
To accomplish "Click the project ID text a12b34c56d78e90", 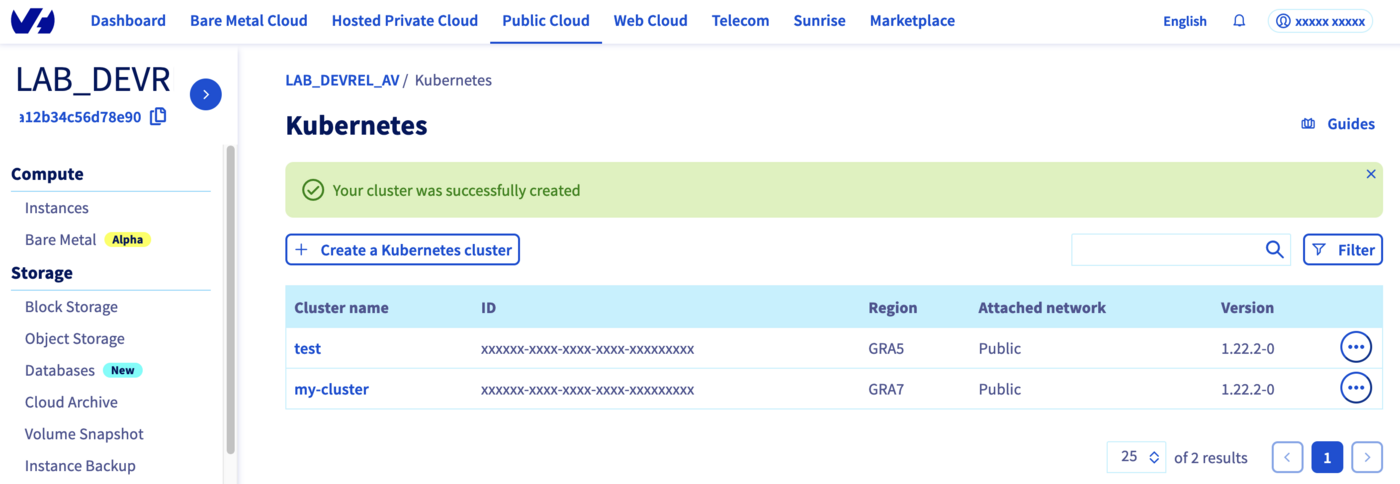I will coord(80,117).
